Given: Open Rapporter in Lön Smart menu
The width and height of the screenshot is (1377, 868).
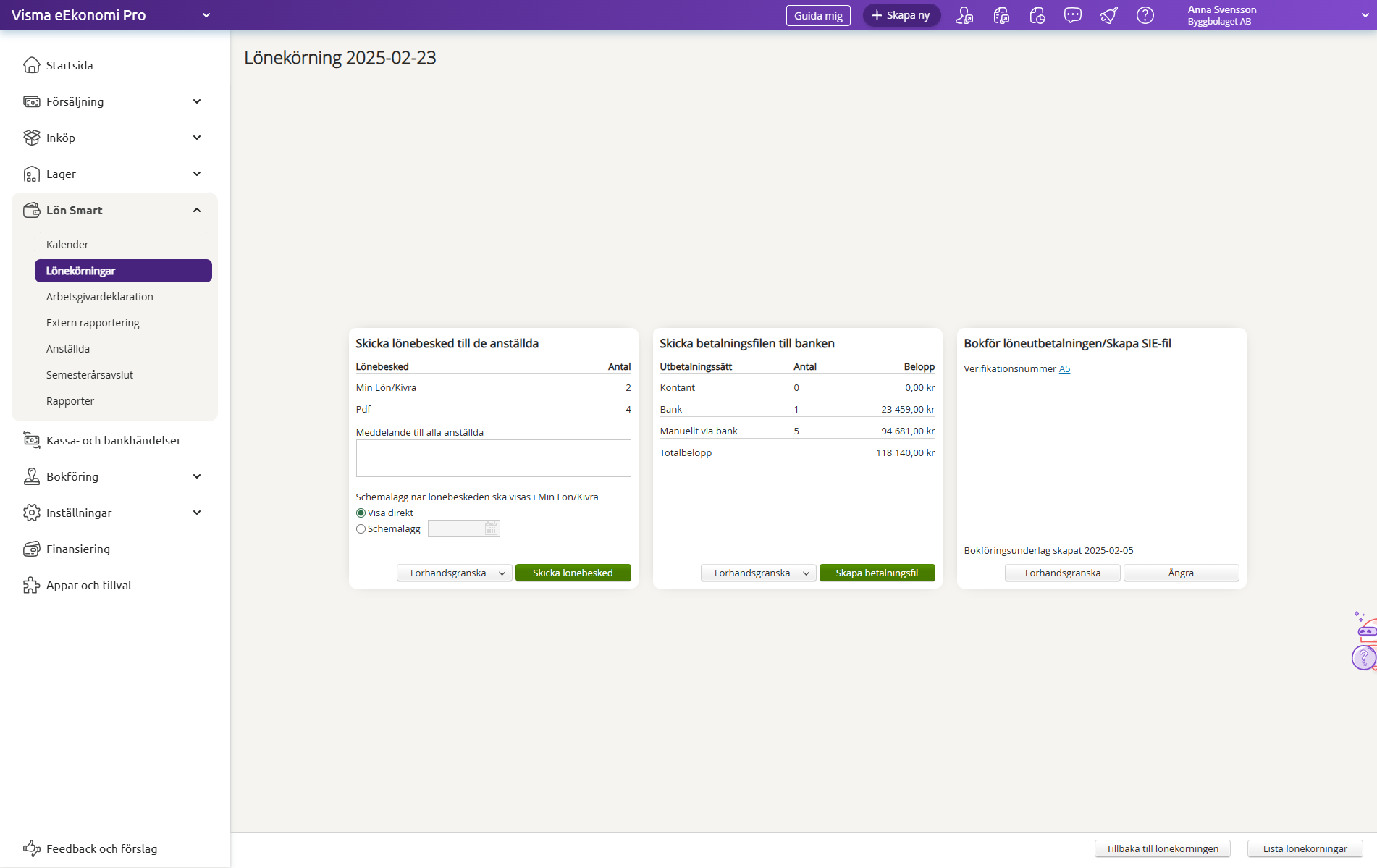Looking at the screenshot, I should tap(70, 401).
